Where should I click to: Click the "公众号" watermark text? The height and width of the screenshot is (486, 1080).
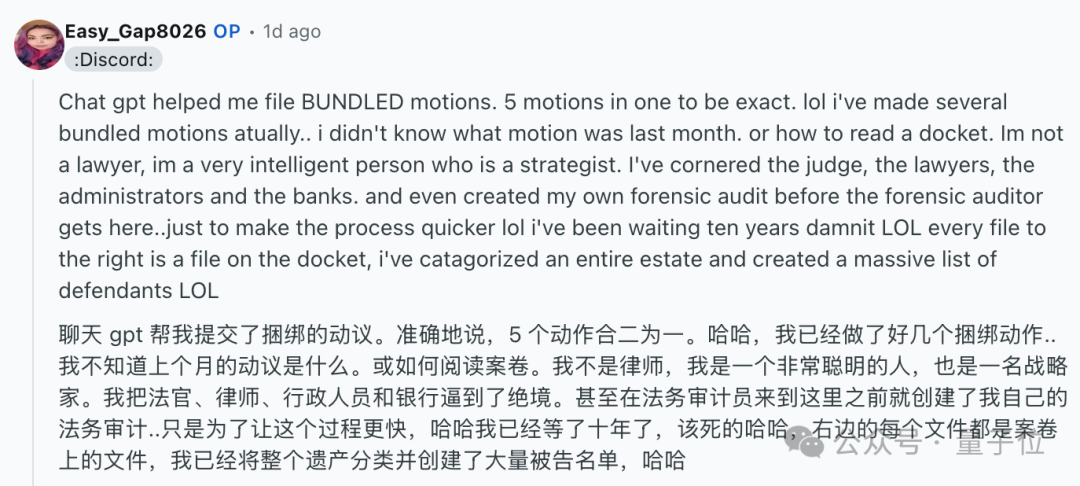point(879,445)
